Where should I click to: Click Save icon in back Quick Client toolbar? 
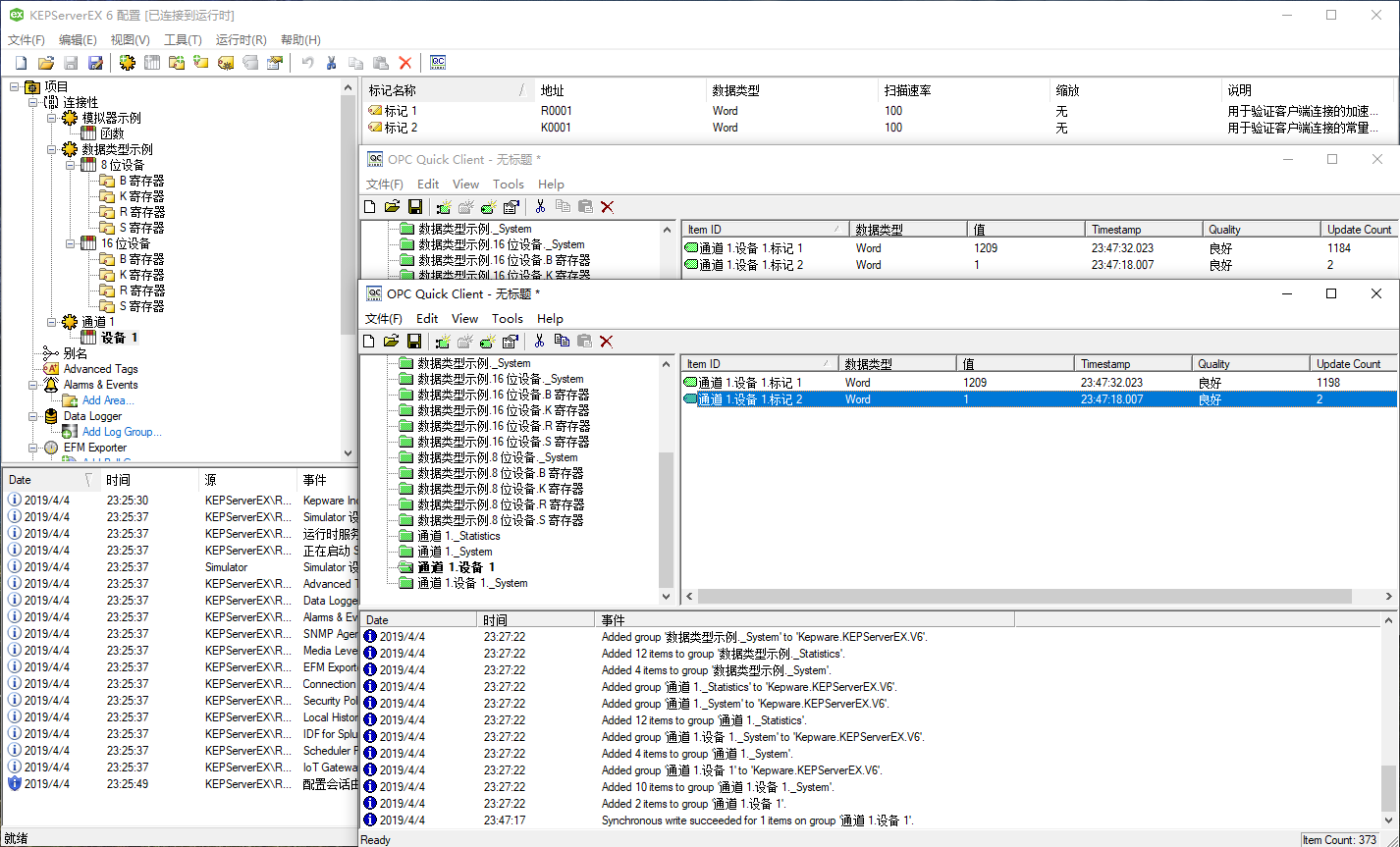pyautogui.click(x=415, y=207)
